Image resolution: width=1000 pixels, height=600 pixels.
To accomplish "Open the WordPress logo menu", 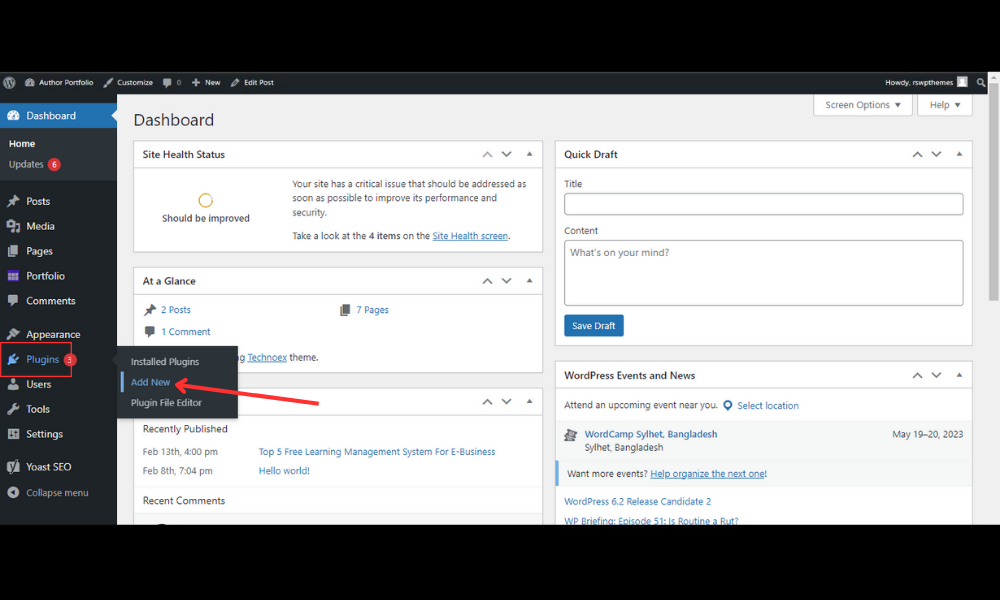I will [9, 82].
